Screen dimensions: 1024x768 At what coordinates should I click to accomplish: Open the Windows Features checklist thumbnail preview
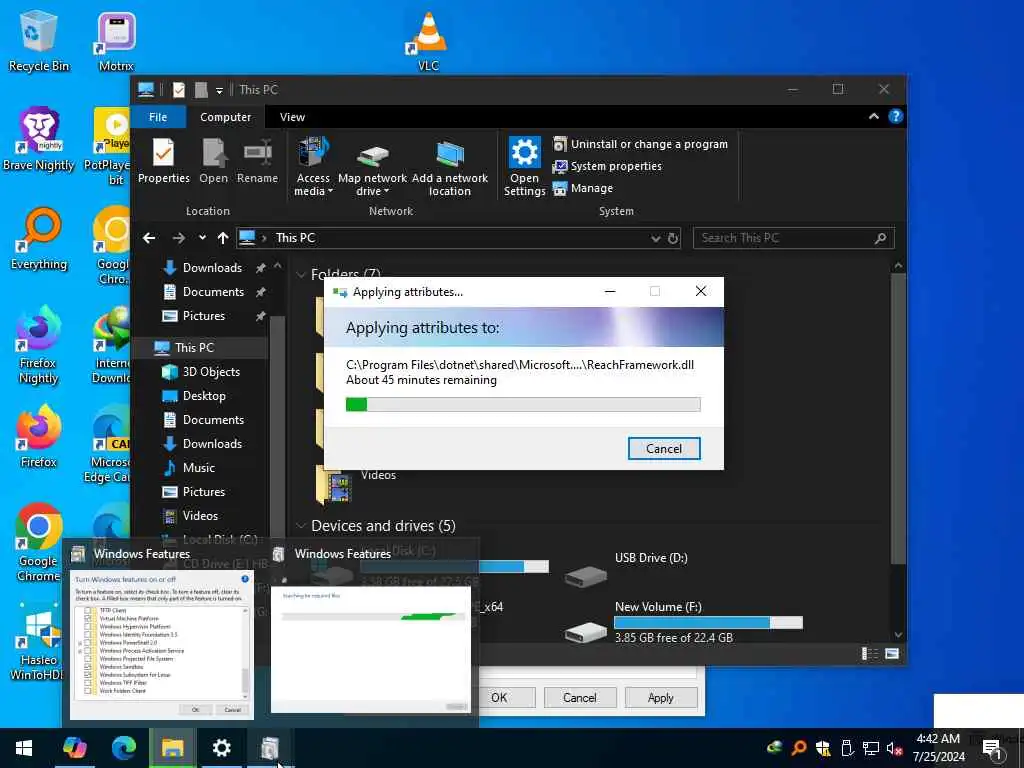[161, 645]
